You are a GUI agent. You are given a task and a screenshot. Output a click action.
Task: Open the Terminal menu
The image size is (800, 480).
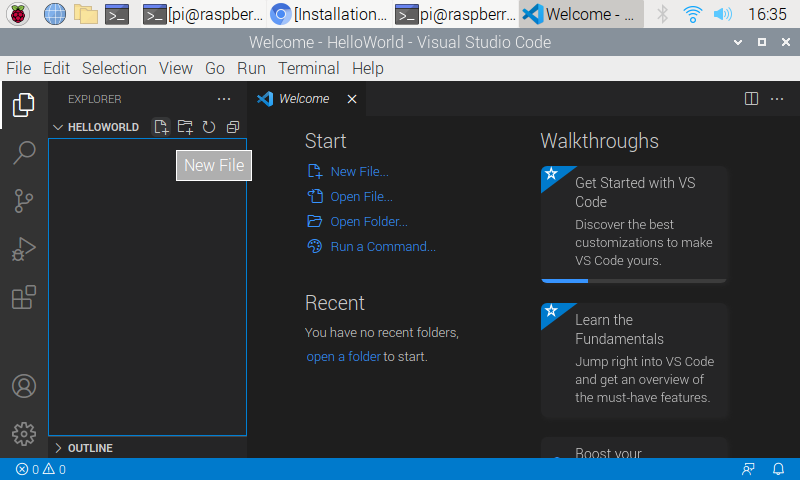tap(309, 68)
